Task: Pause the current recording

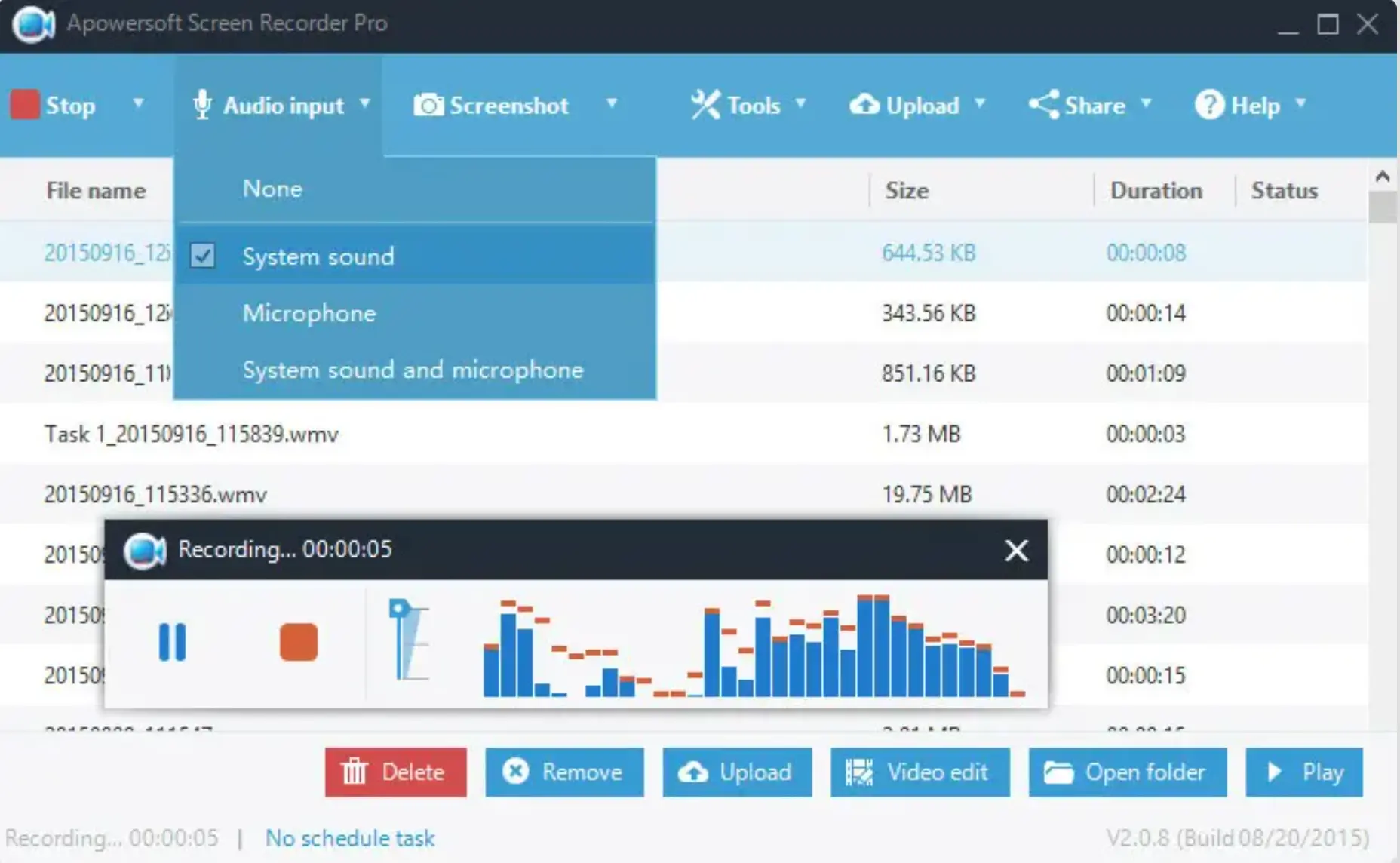Action: (172, 642)
